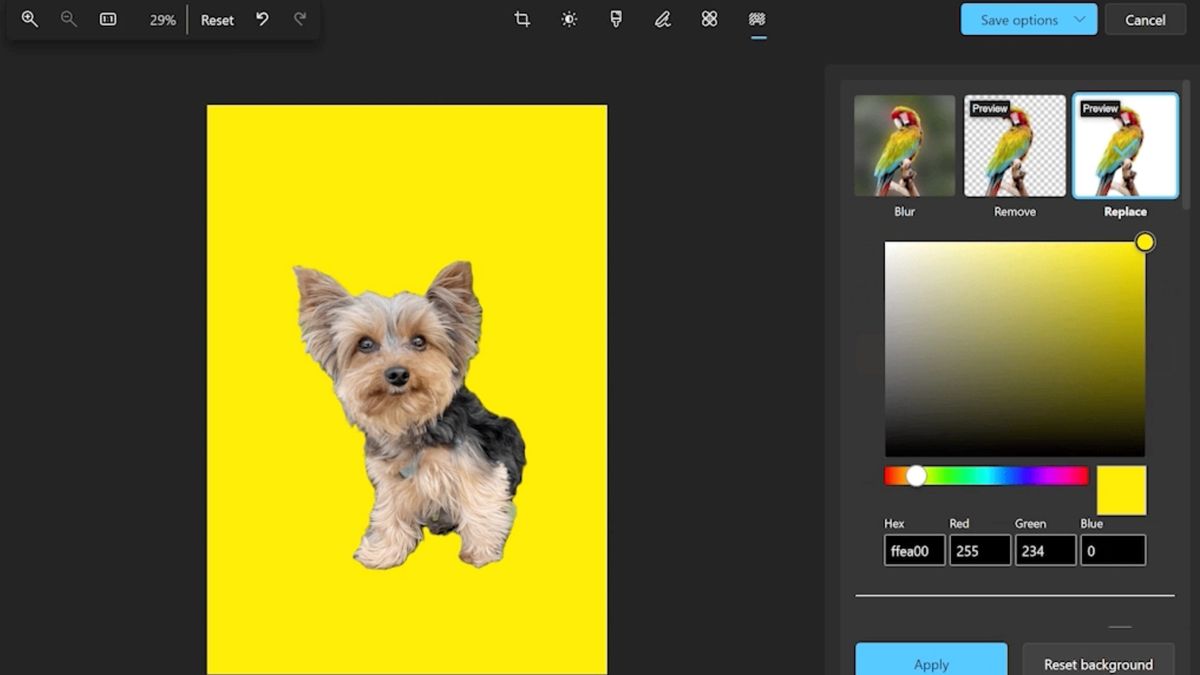1200x675 pixels.
Task: Expand the Save options dropdown
Action: point(1079,19)
